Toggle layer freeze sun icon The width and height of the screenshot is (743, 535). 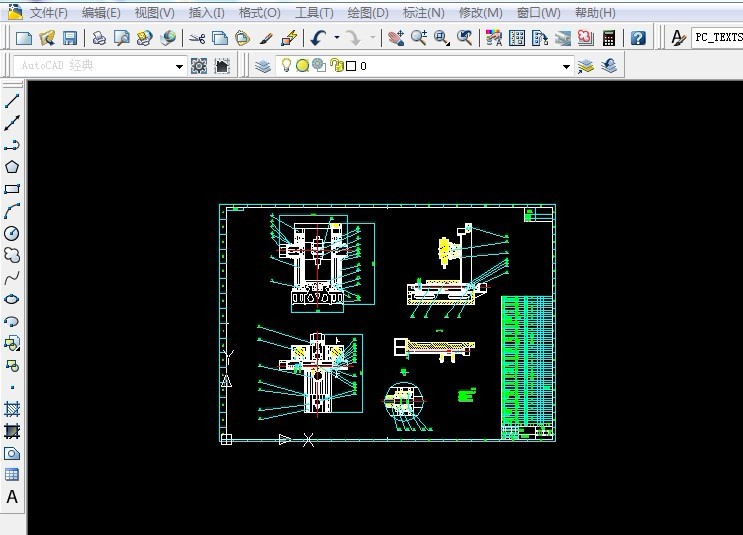302,66
